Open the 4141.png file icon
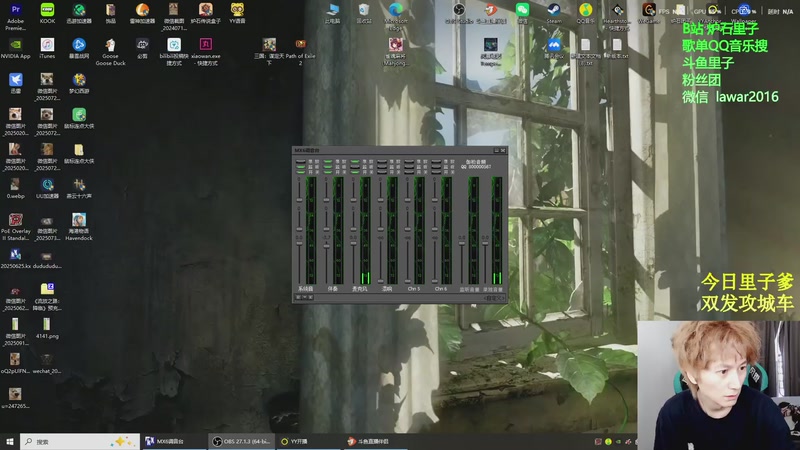 point(47,328)
